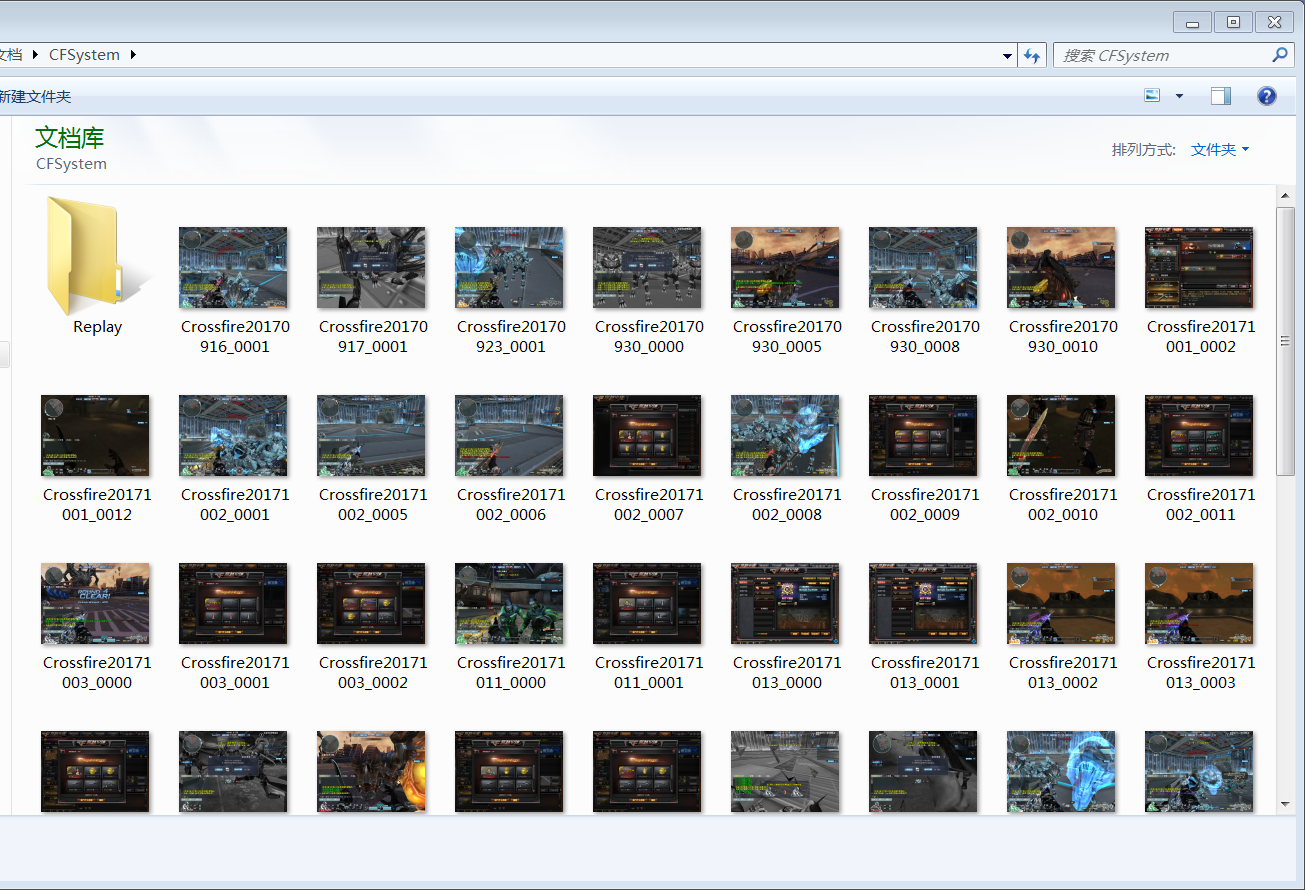The image size is (1305, 890).
Task: Select thumbnail Crossfire20170916_0001
Action: [233, 268]
